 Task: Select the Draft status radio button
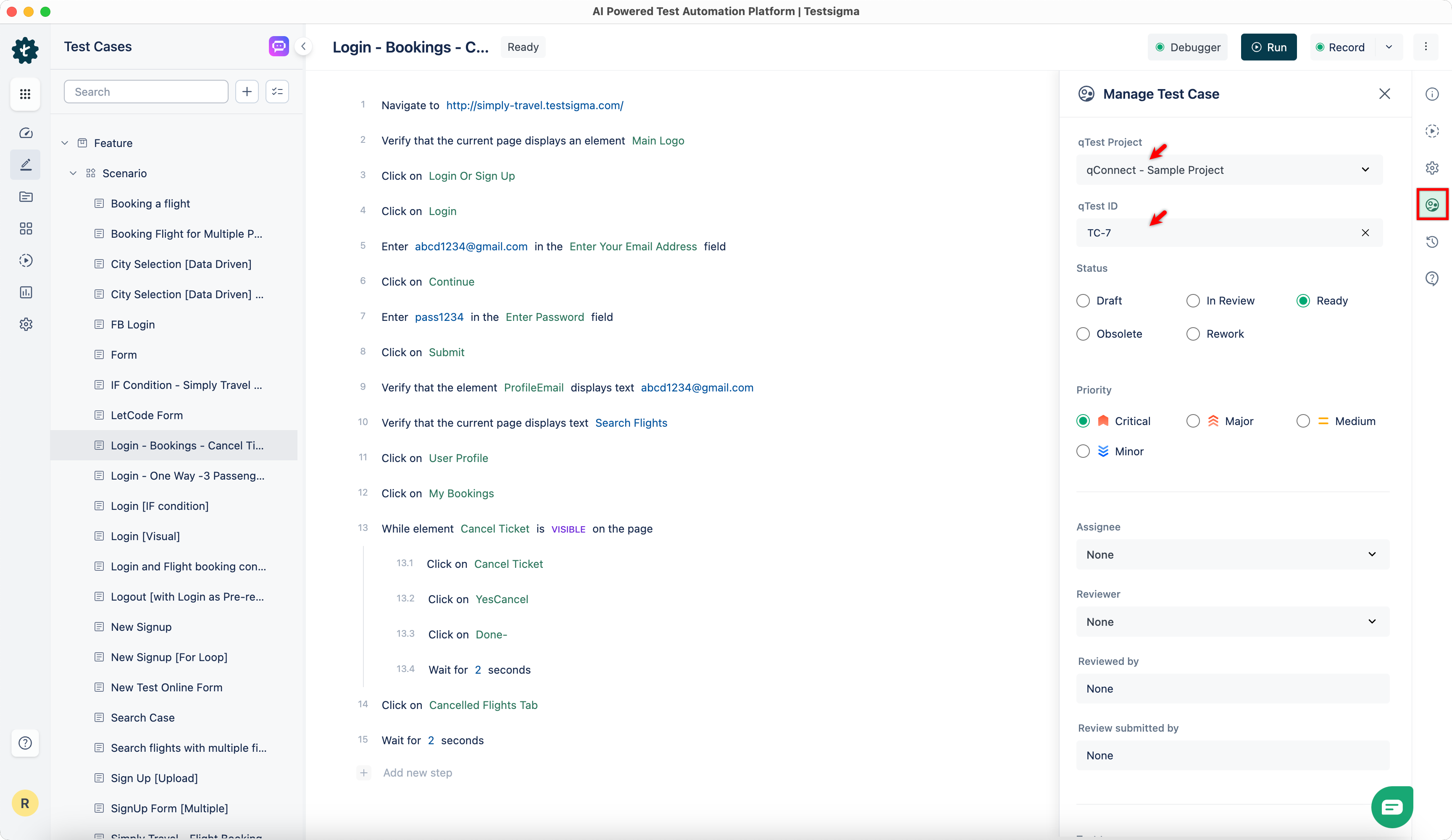(x=1083, y=300)
